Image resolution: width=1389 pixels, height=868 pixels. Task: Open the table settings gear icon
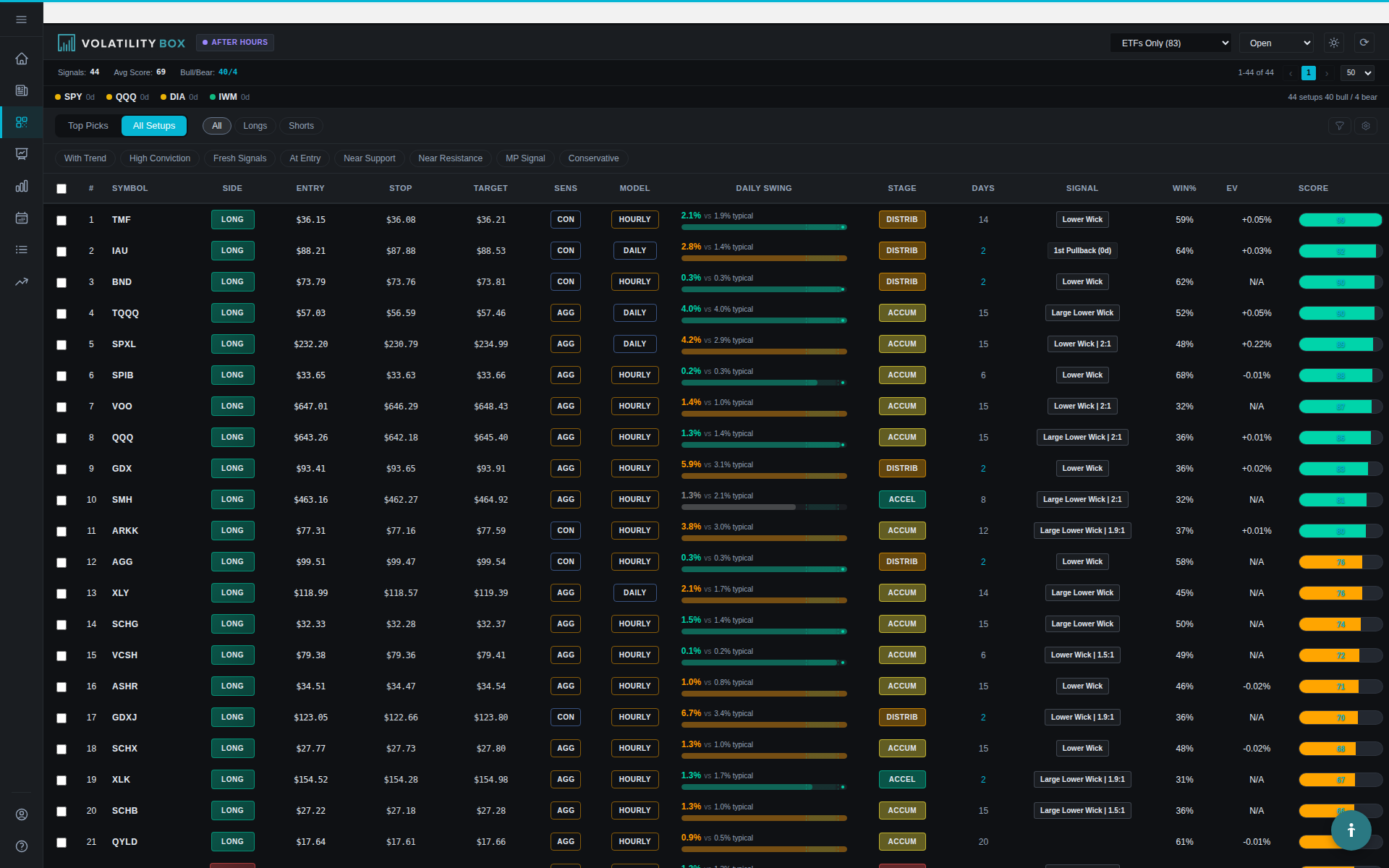click(x=1366, y=126)
